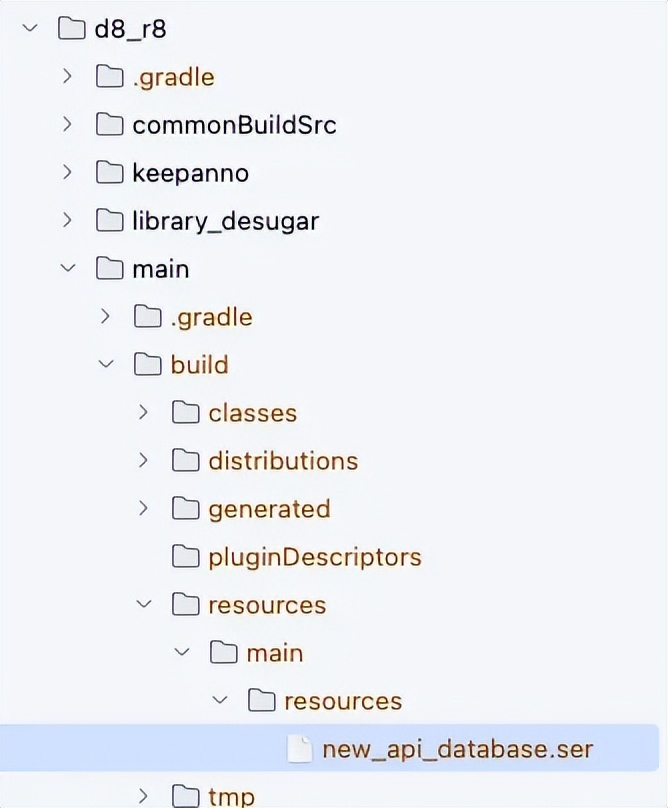
Task: Expand the keepanno folder chevron
Action: (x=67, y=173)
